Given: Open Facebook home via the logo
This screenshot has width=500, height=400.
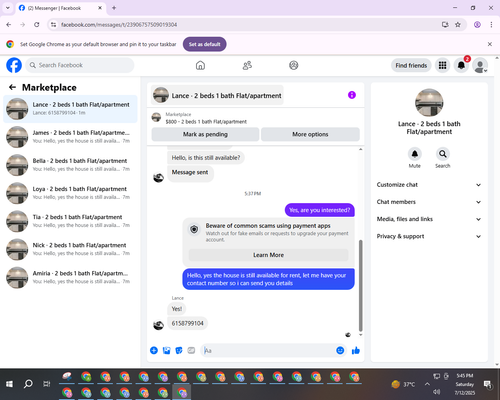Looking at the screenshot, I should (x=14, y=65).
